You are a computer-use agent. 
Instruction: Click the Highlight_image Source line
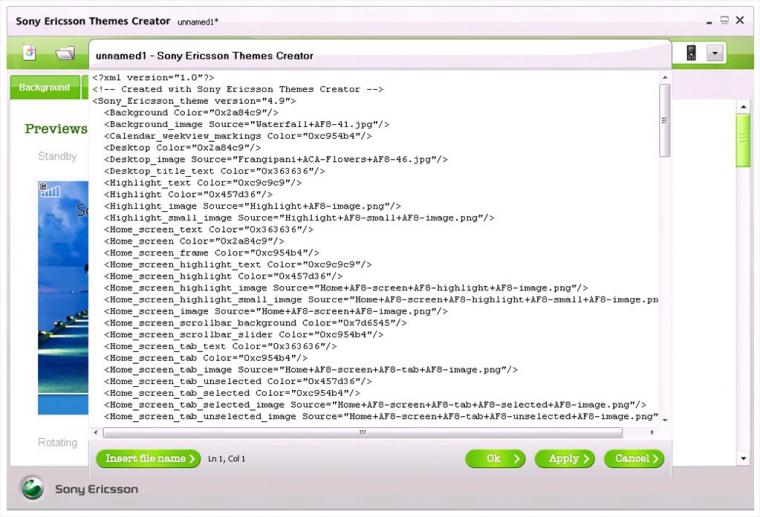[x=252, y=206]
